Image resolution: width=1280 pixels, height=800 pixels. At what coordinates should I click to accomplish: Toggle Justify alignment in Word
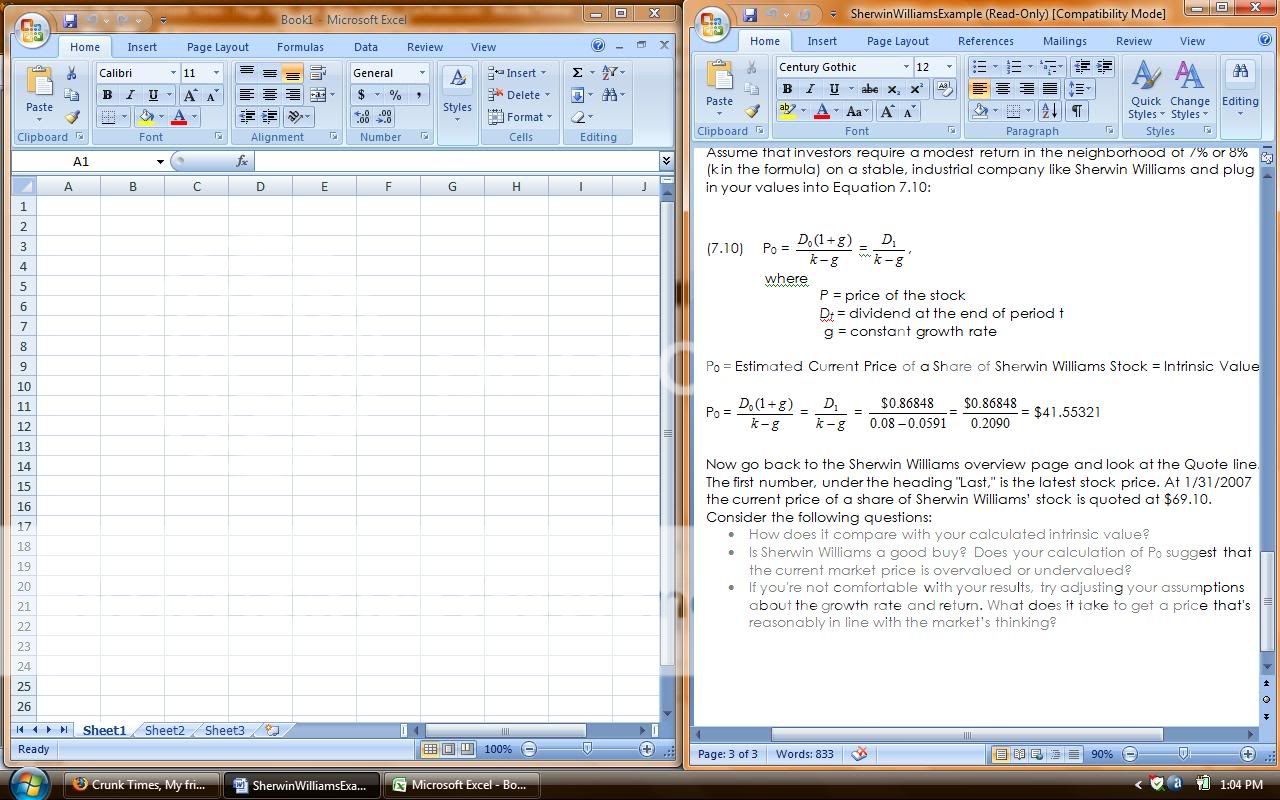pos(1049,89)
